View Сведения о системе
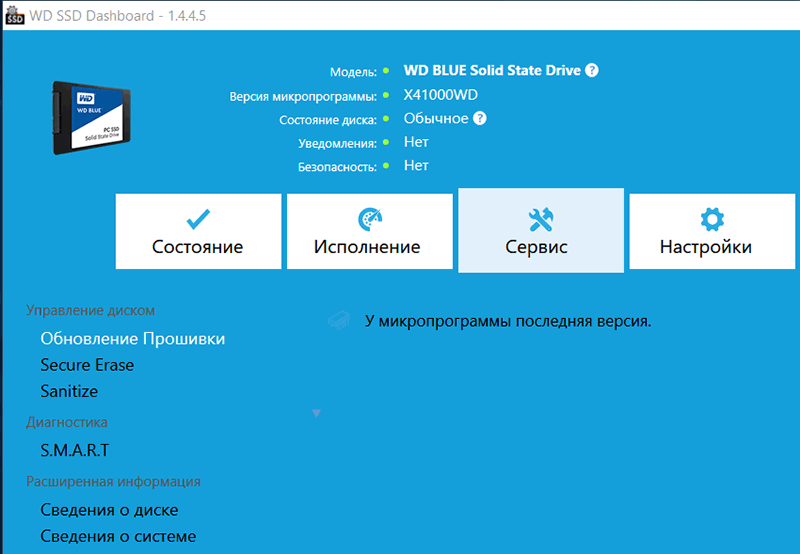The width and height of the screenshot is (800, 554). [118, 536]
